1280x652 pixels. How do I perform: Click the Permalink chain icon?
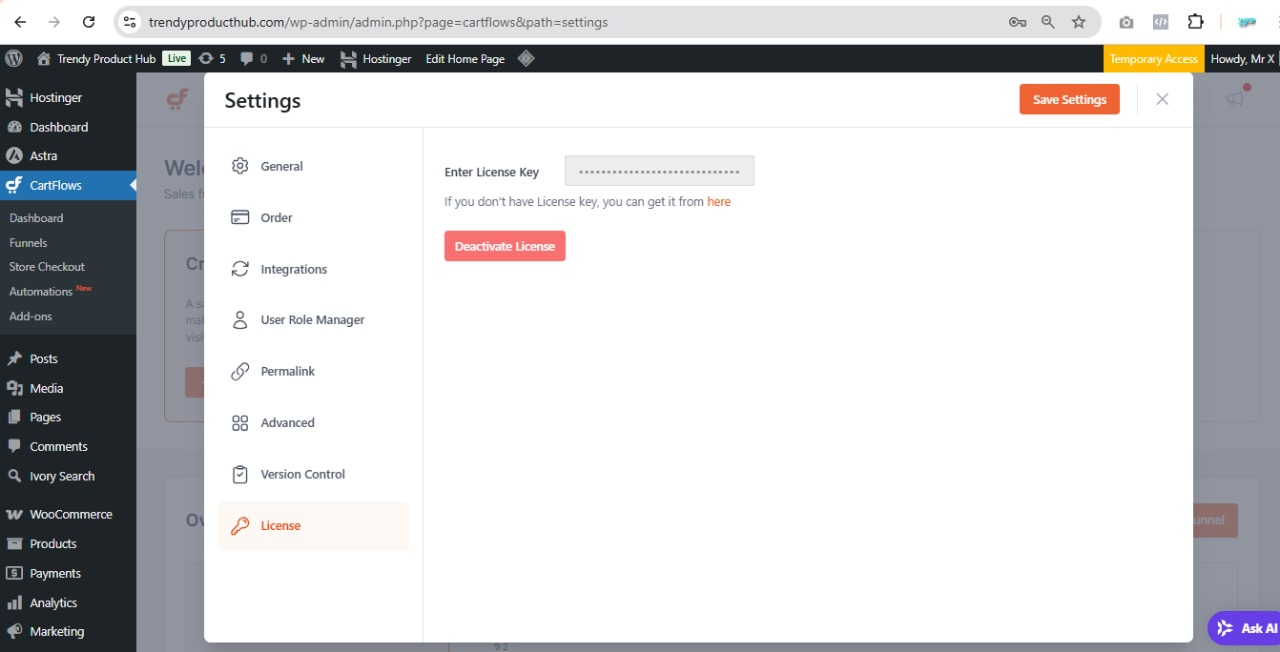(240, 371)
